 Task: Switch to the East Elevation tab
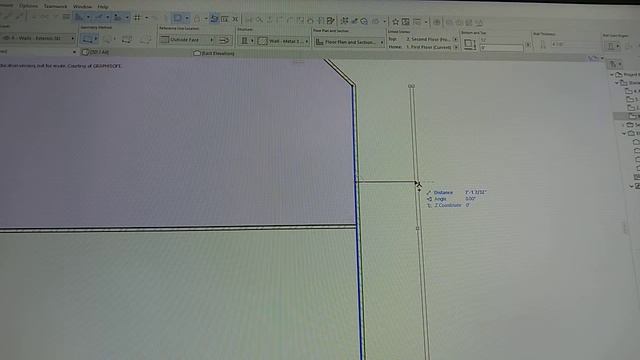pos(214,53)
